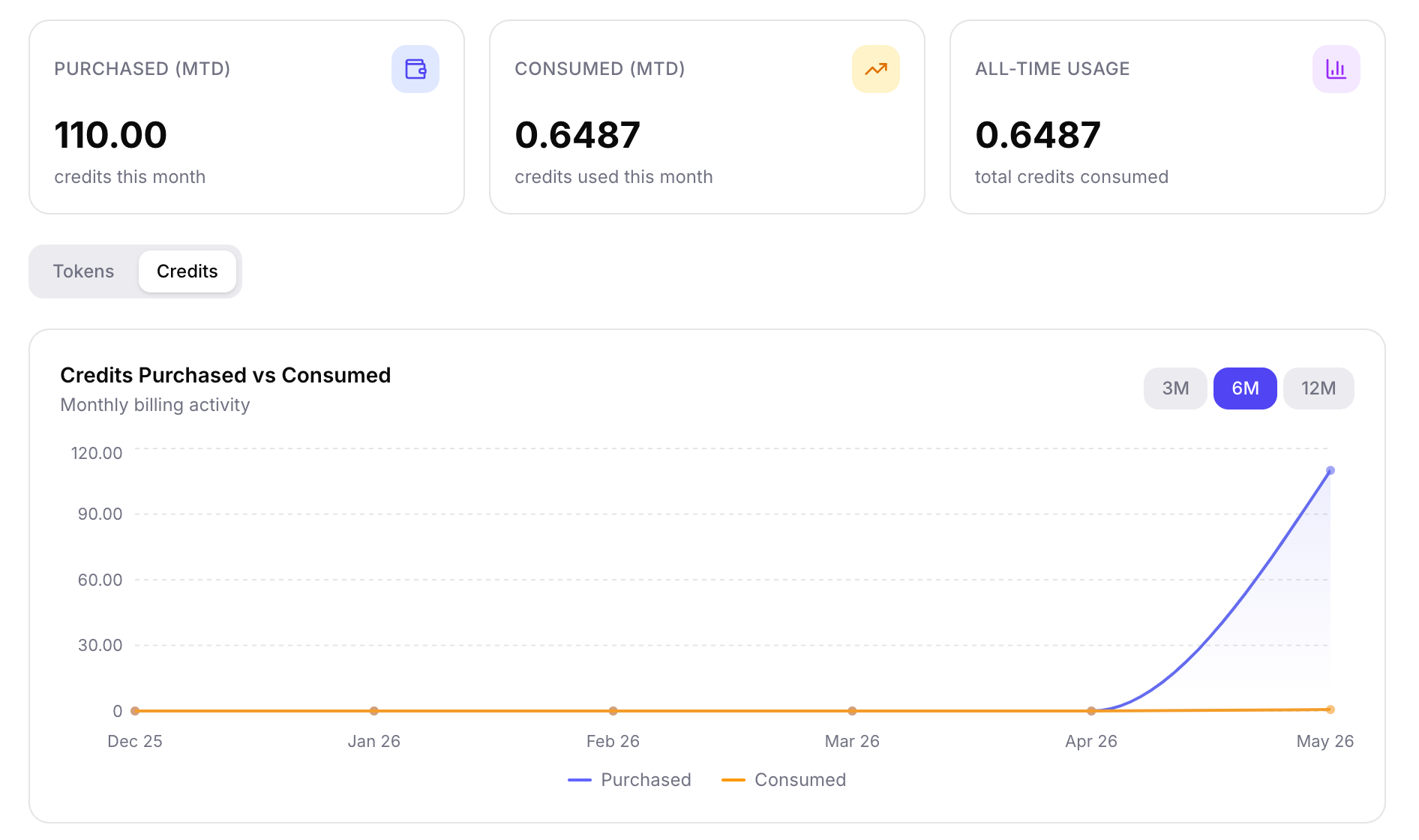Image resolution: width=1419 pixels, height=840 pixels.
Task: Click 'total credits consumed' caption
Action: (x=1072, y=177)
